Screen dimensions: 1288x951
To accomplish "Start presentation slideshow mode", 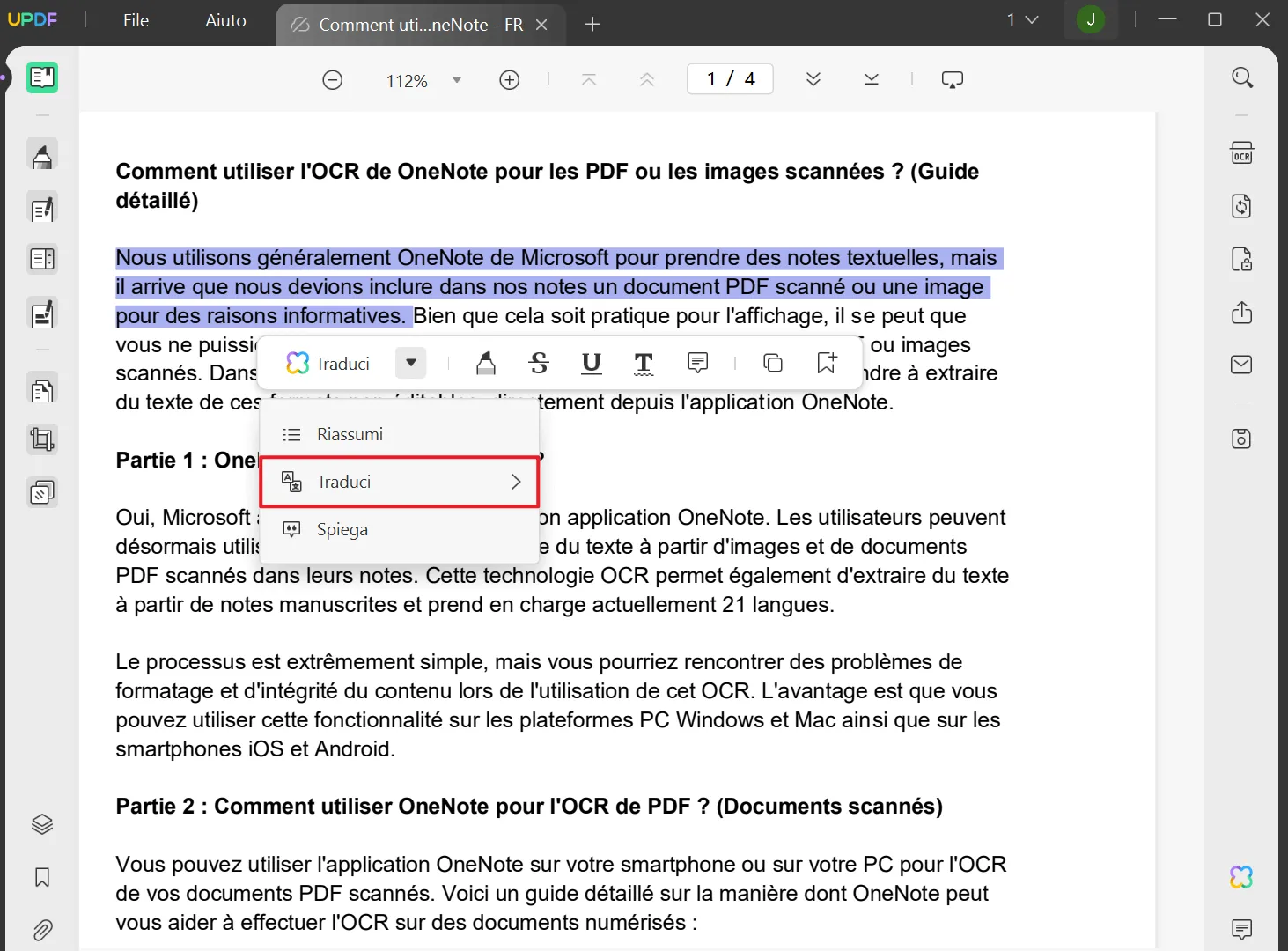I will pyautogui.click(x=953, y=80).
